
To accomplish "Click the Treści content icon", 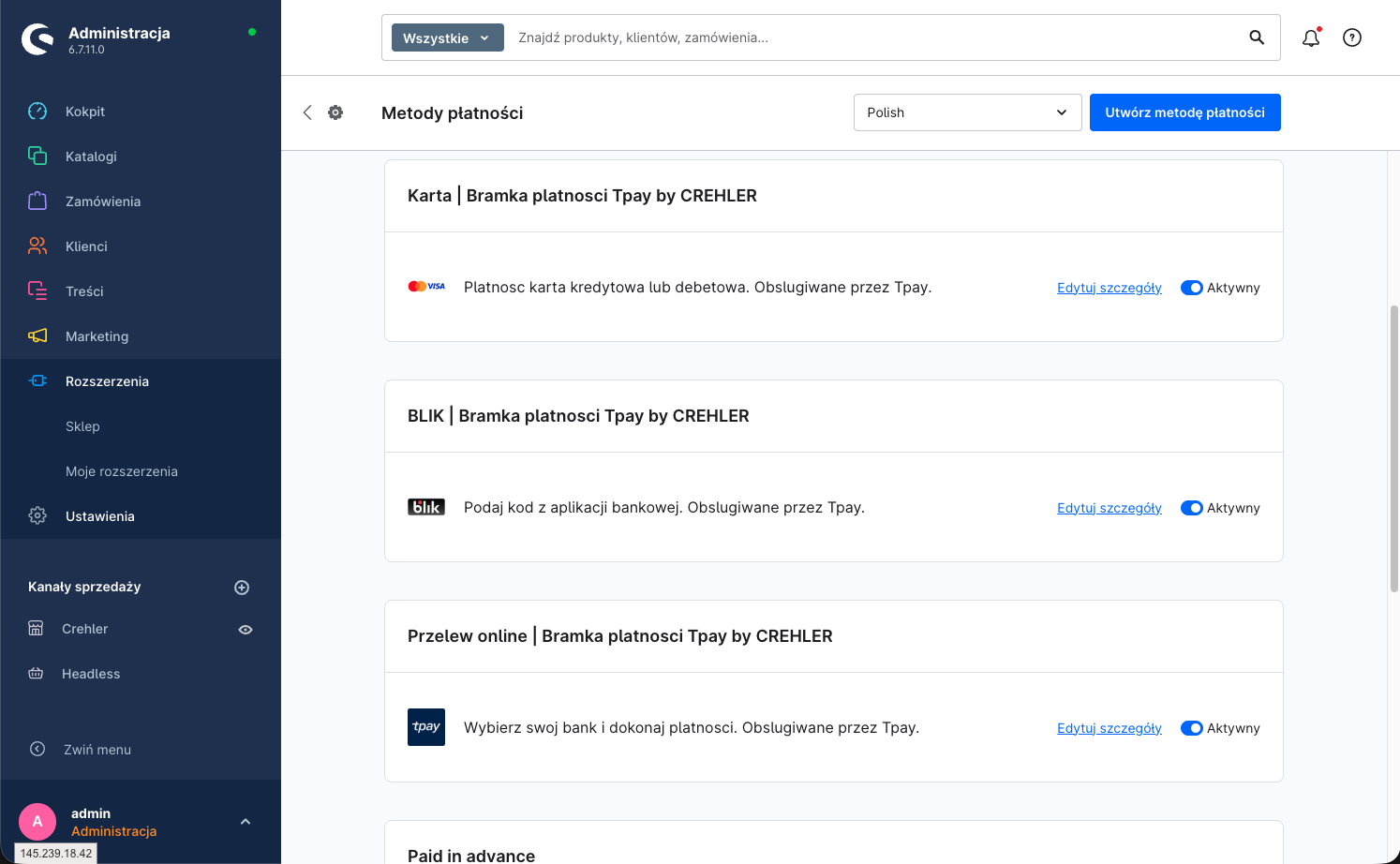I will click(37, 291).
